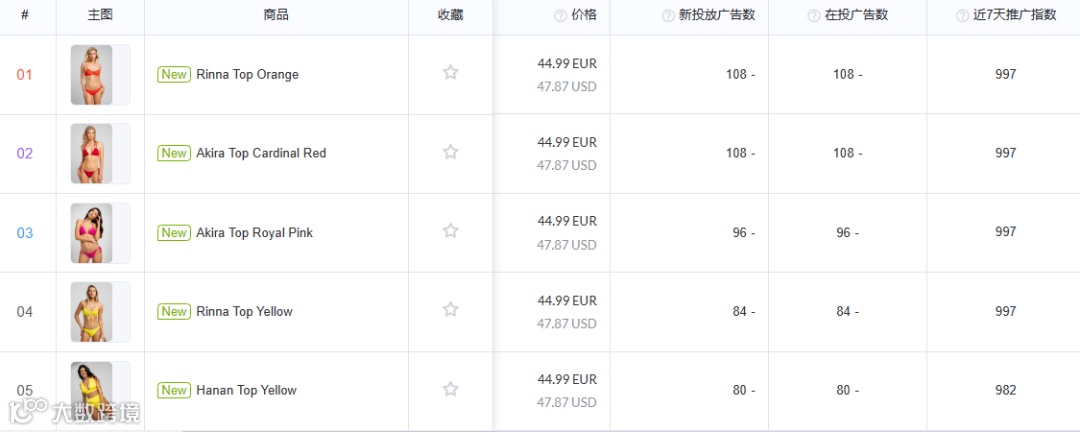Star the Rinna Top Orange product
This screenshot has width=1080, height=432.
(450, 73)
